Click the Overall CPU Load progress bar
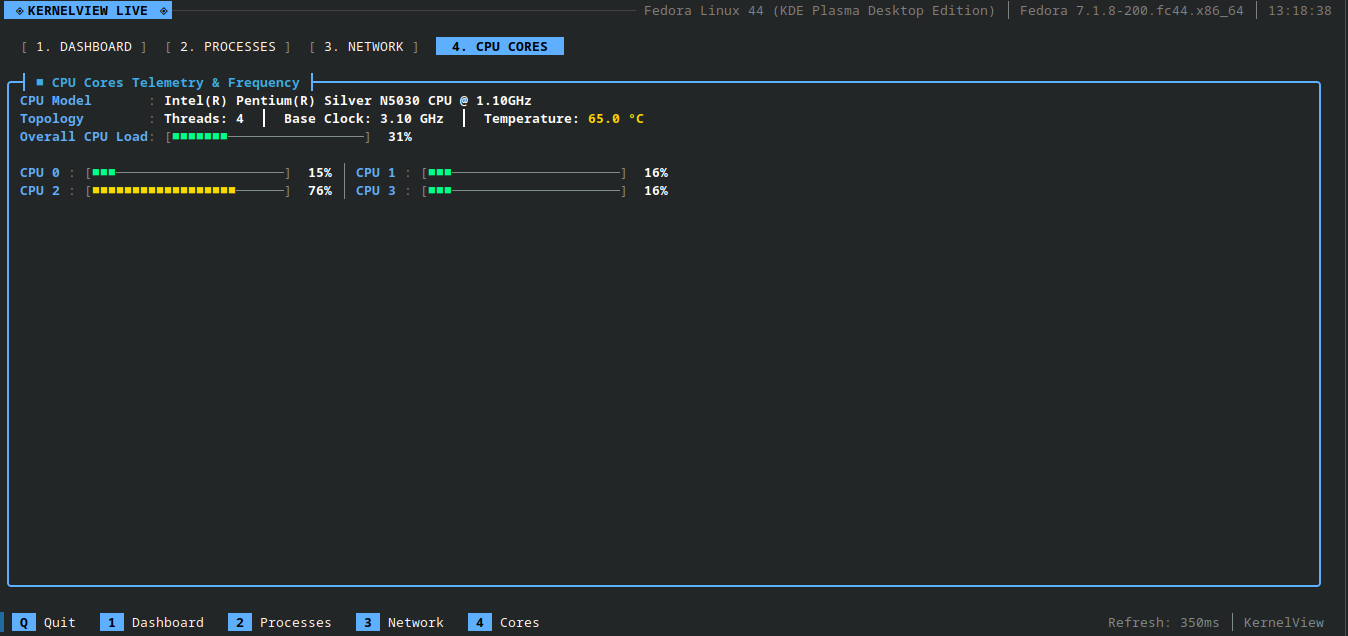Image resolution: width=1348 pixels, height=636 pixels. pyautogui.click(x=268, y=137)
